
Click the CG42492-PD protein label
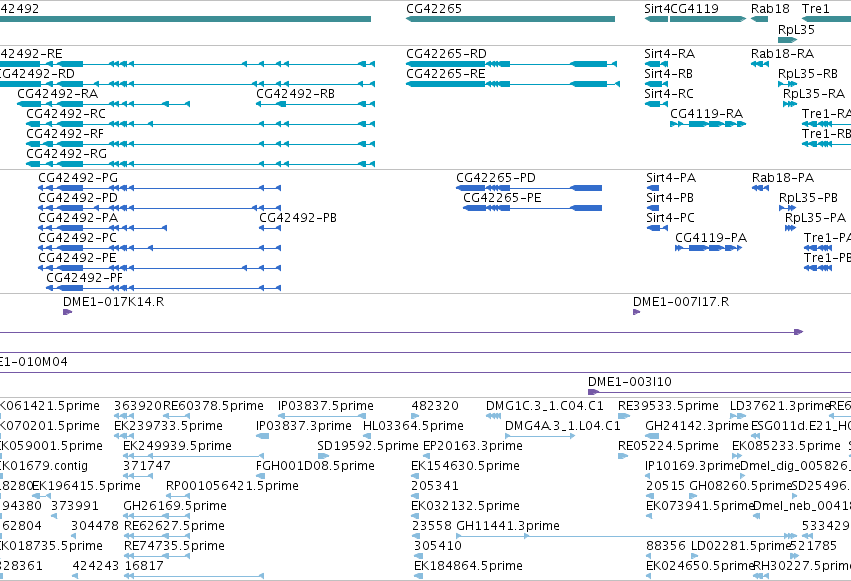point(78,198)
